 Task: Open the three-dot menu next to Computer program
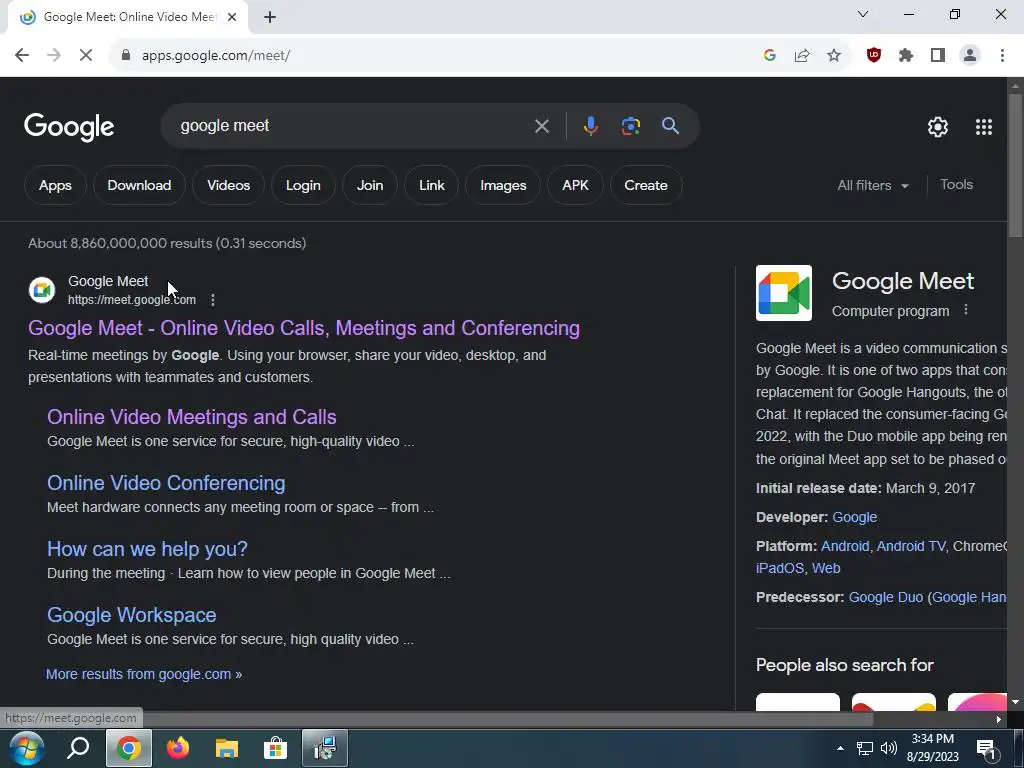[x=966, y=310]
